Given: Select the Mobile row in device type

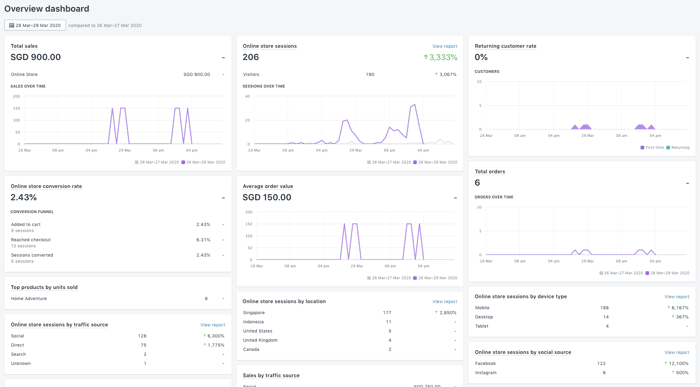Looking at the screenshot, I should 582,308.
